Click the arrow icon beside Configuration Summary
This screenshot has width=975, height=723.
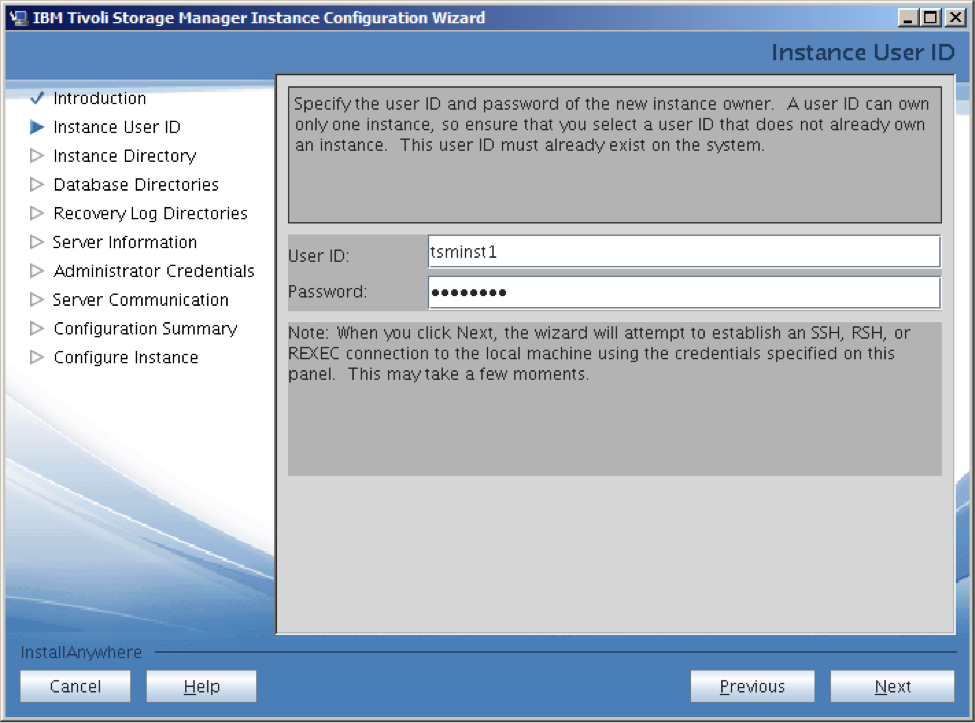coord(37,328)
